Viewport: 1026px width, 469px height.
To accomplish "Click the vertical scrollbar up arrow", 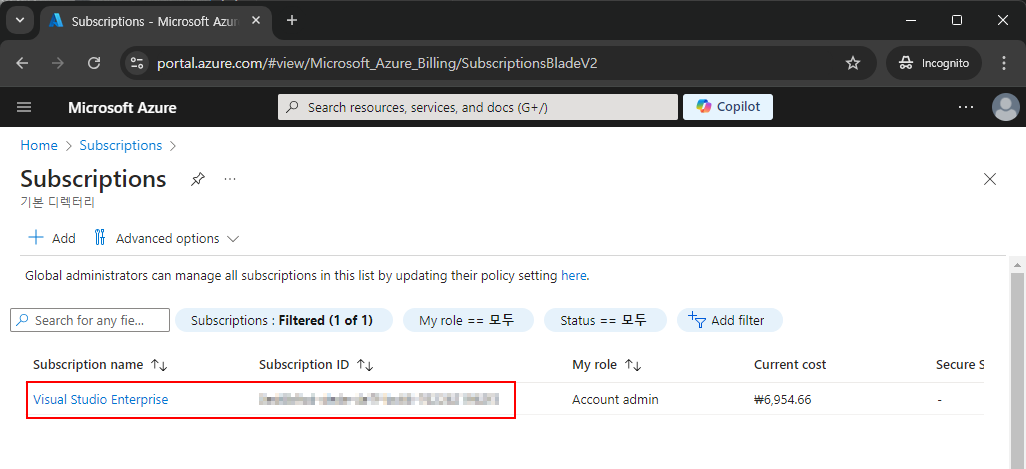I will 1017,264.
